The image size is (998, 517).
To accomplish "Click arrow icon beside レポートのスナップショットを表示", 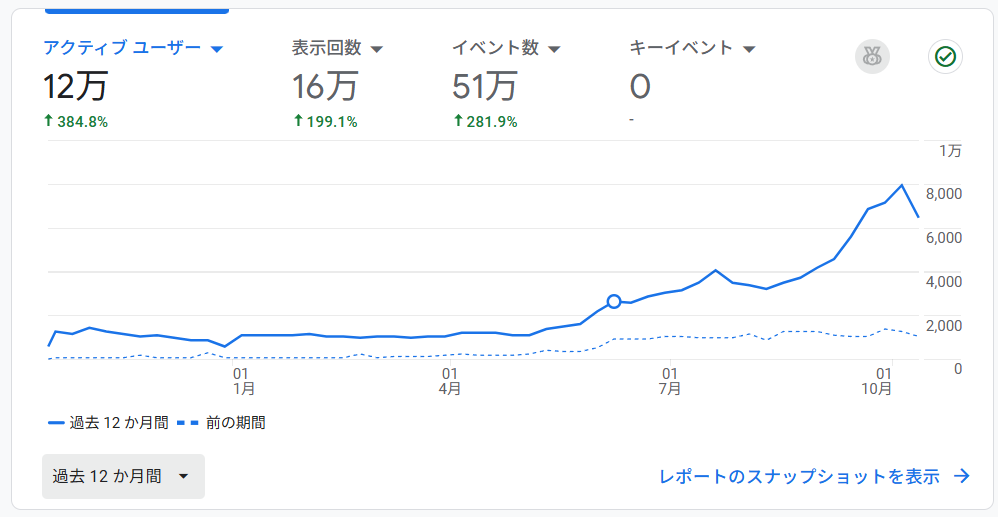I will click(x=962, y=477).
